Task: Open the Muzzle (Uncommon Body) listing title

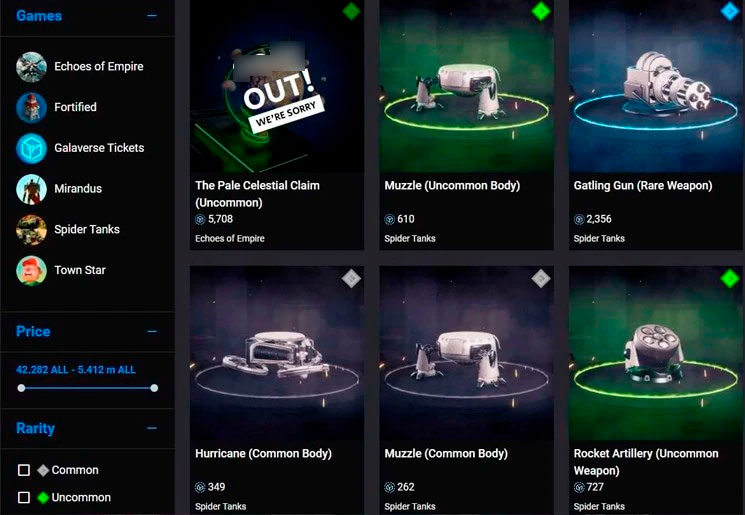Action: (x=452, y=185)
